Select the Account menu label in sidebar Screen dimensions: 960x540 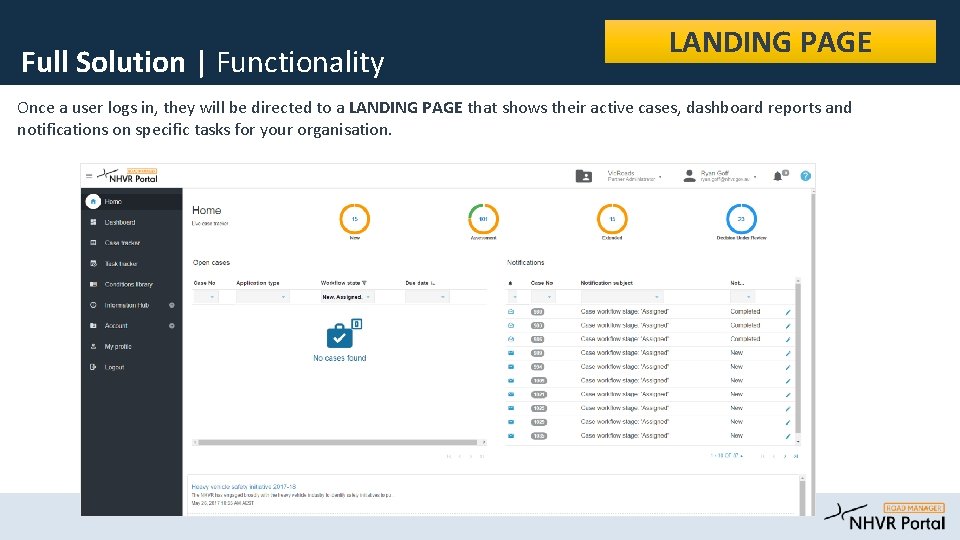pyautogui.click(x=116, y=326)
